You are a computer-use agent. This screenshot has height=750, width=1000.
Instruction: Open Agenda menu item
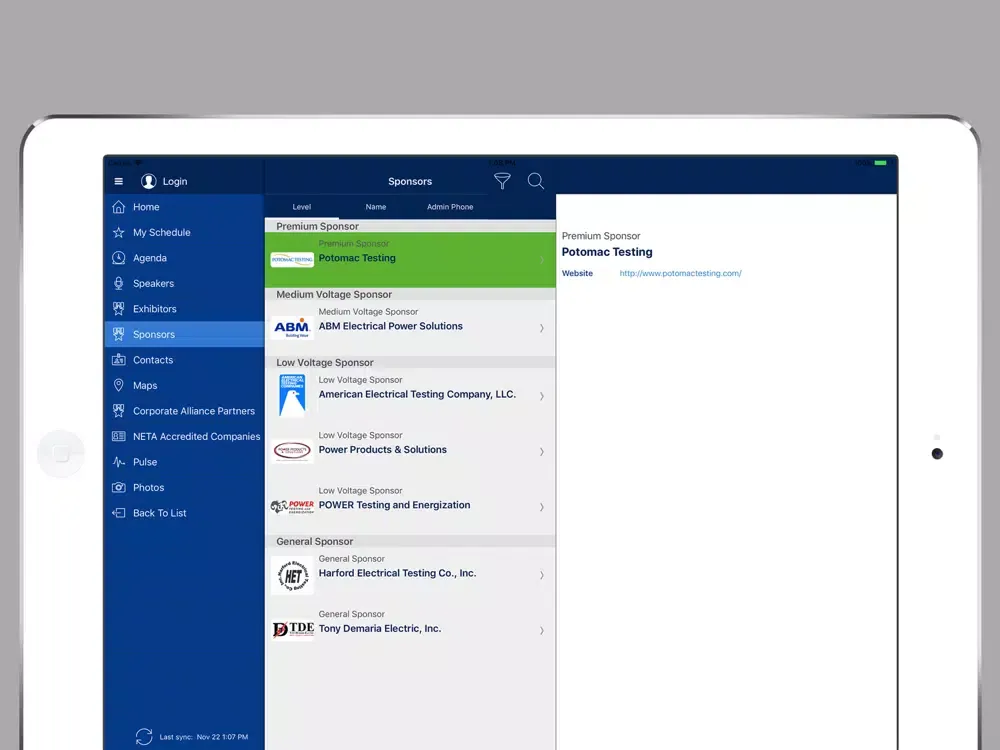click(x=184, y=258)
